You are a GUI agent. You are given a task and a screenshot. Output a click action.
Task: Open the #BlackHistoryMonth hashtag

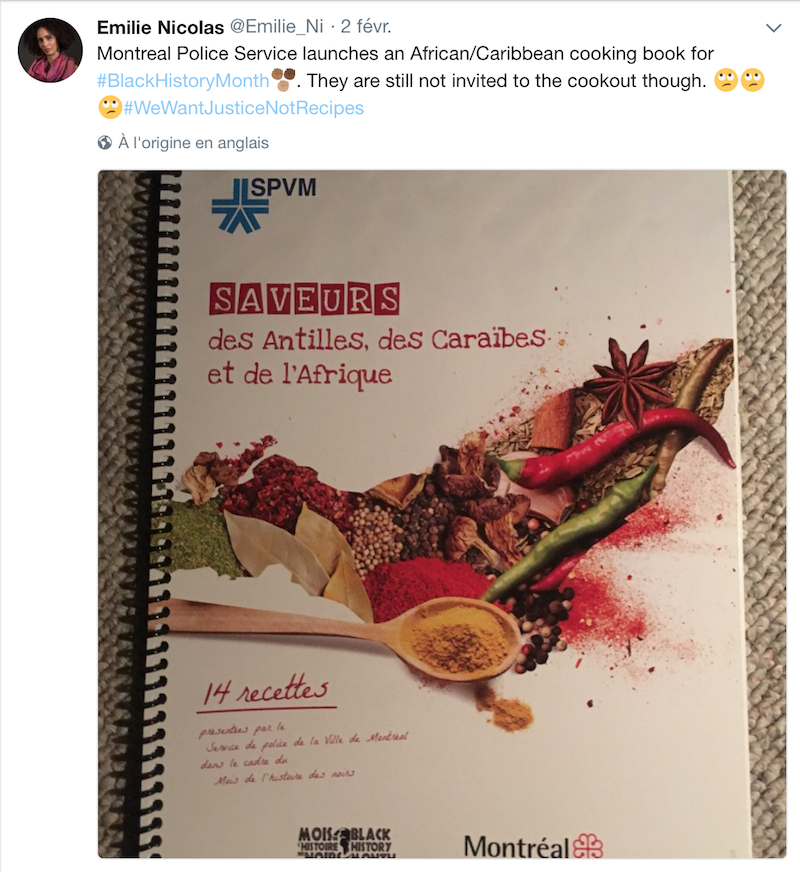pyautogui.click(x=183, y=81)
